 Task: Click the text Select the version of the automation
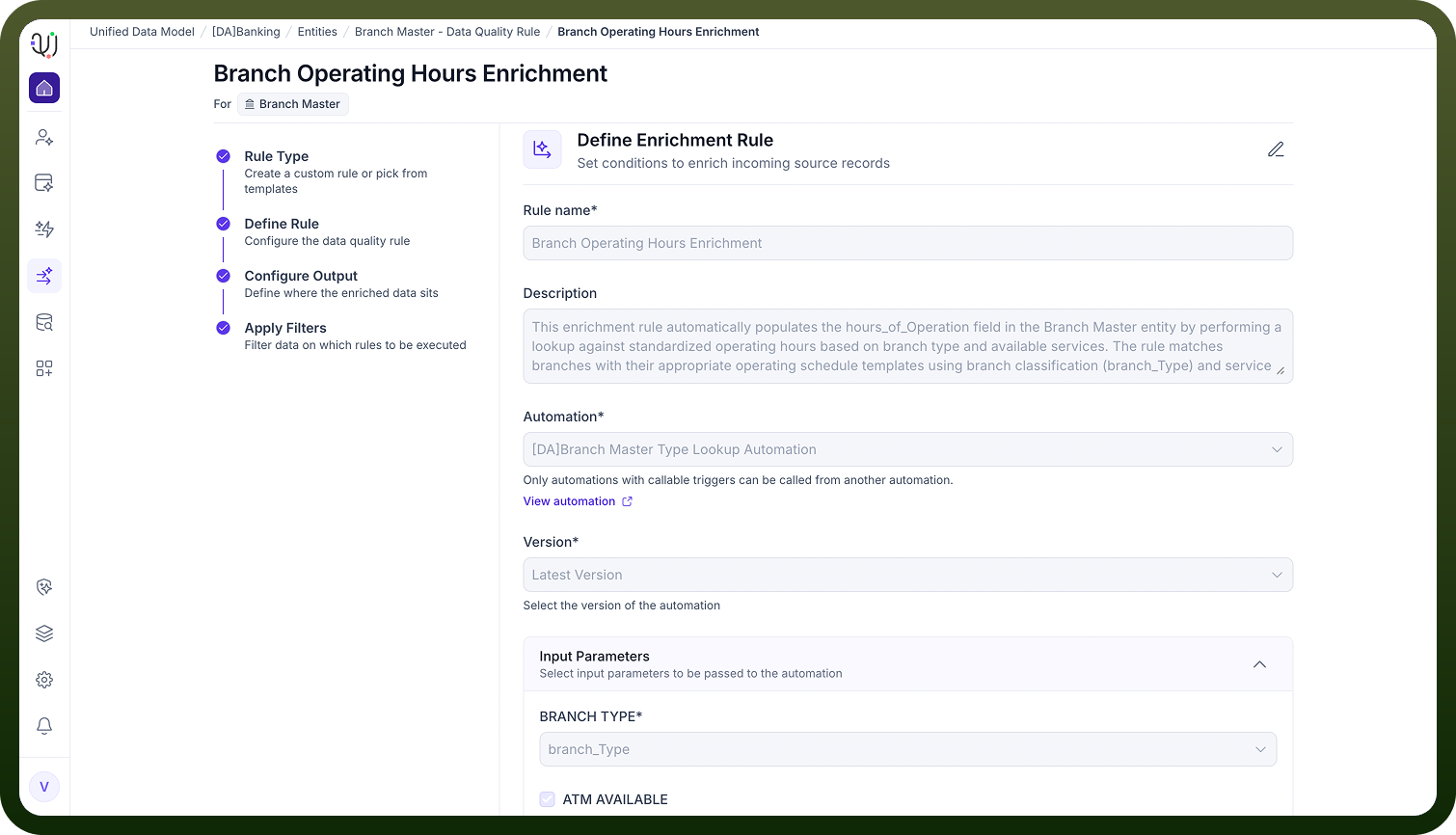pos(621,606)
